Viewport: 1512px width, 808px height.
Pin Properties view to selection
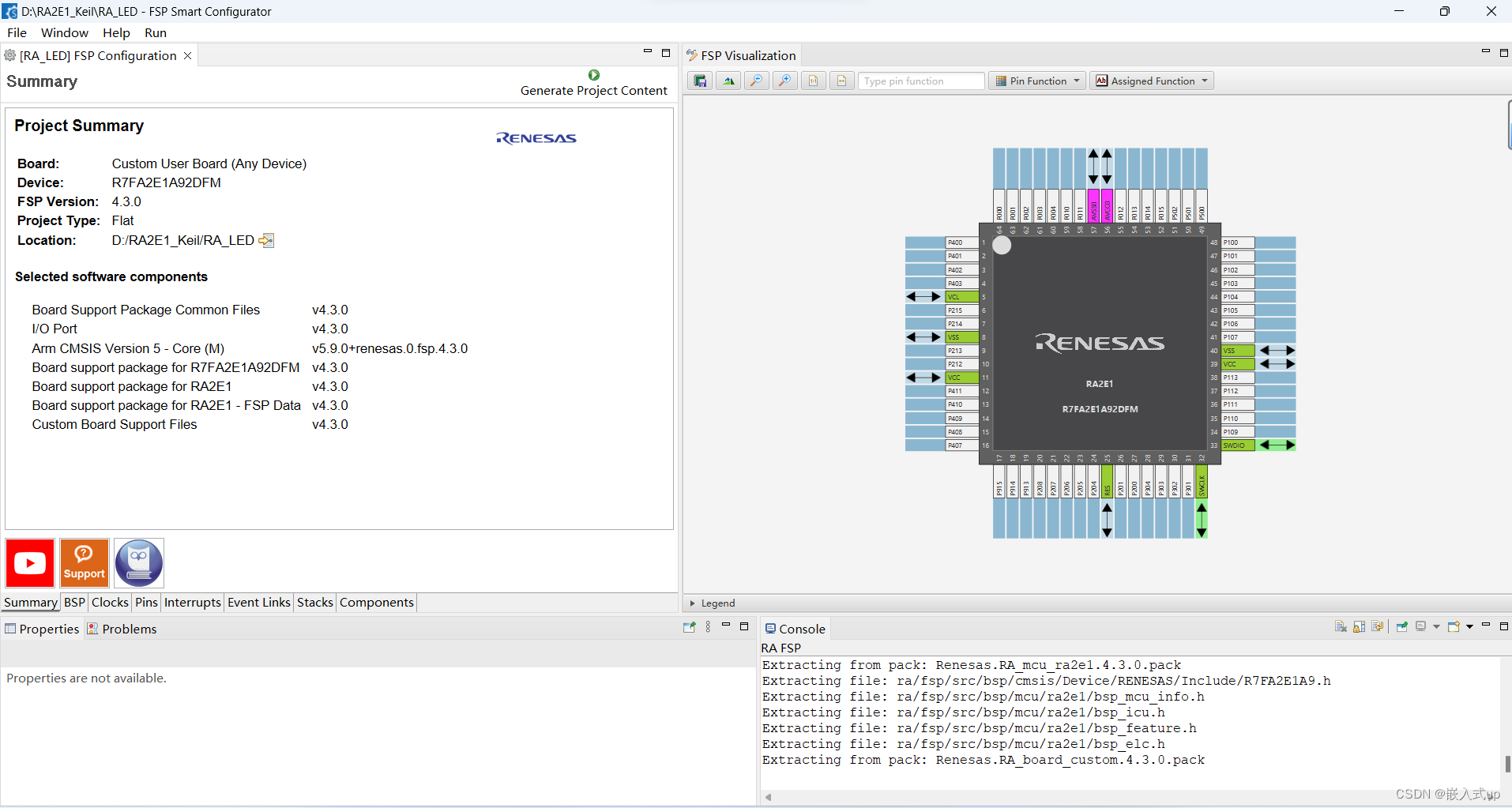coord(689,627)
